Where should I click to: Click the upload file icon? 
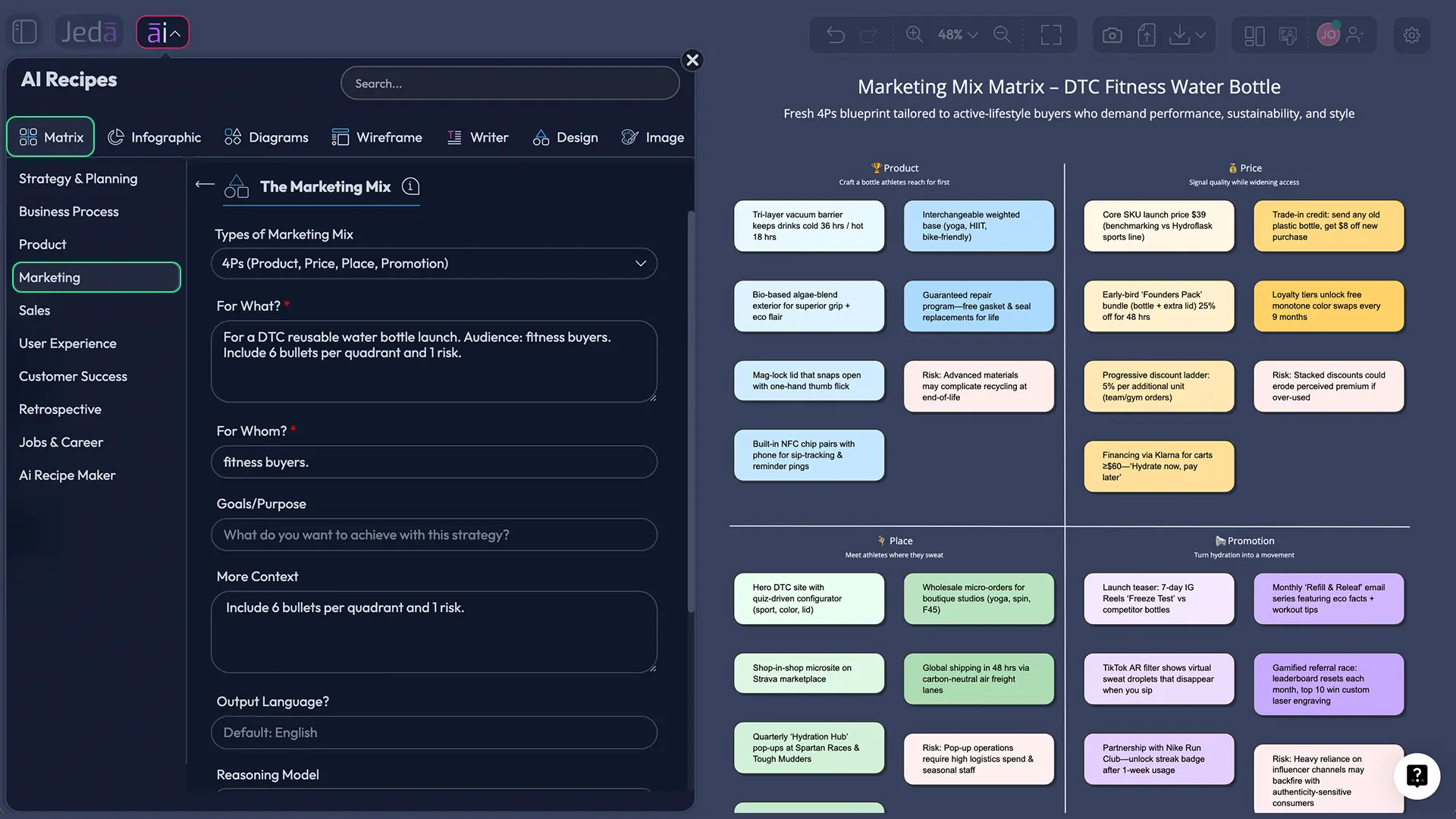(1147, 35)
